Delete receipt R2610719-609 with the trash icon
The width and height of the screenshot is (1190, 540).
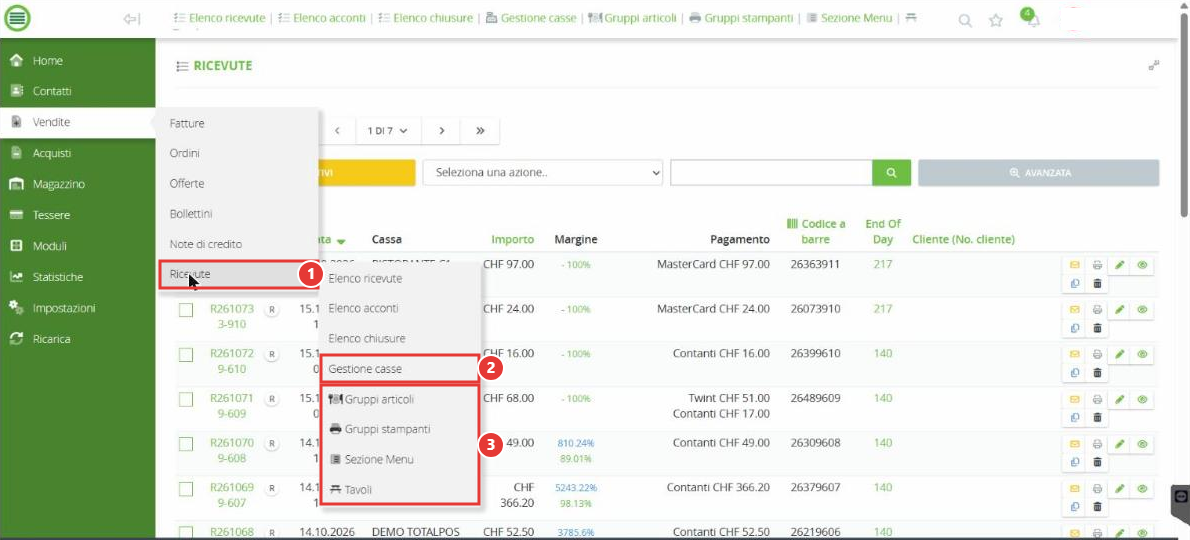(x=1097, y=417)
